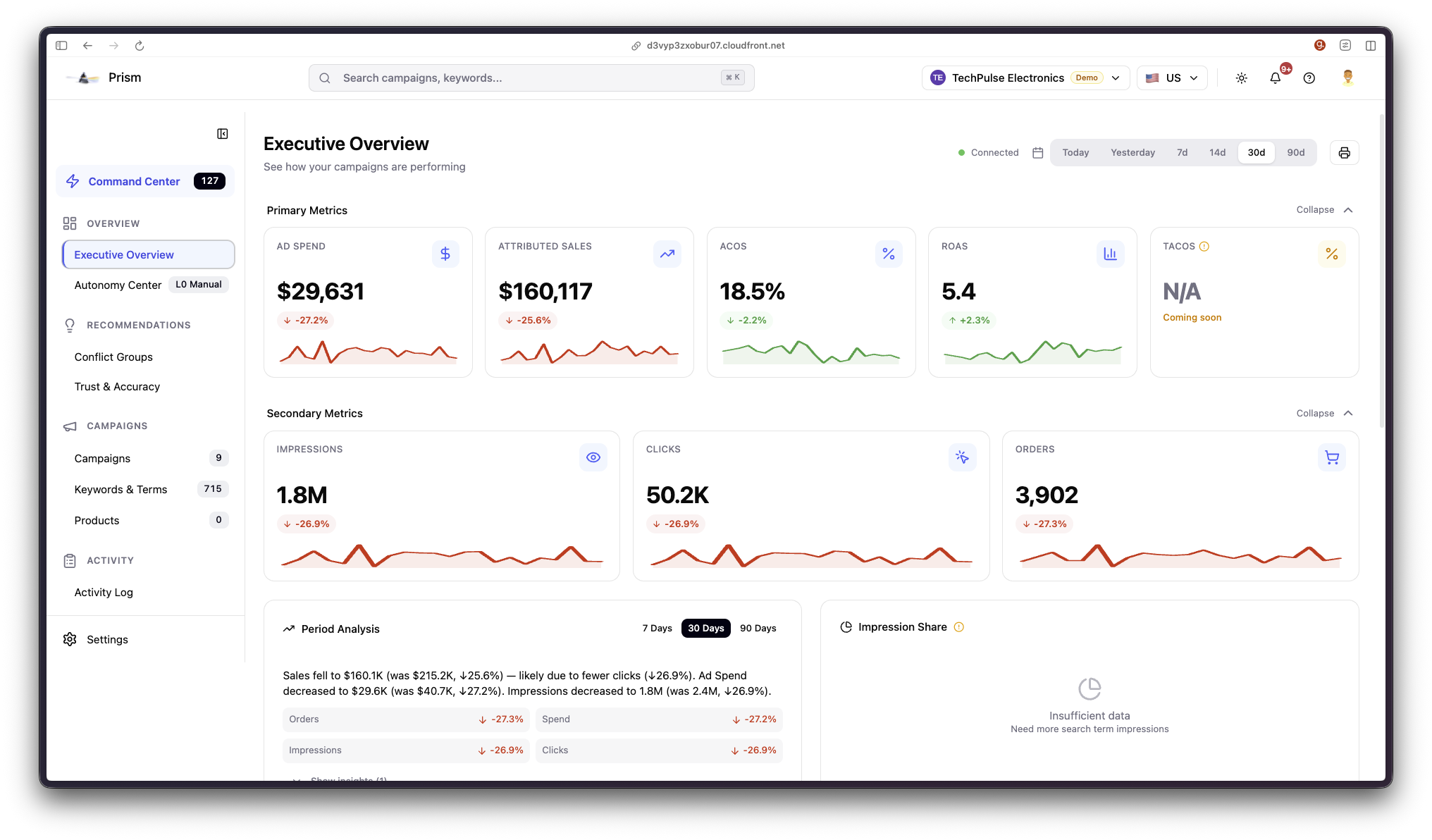Switch Period Analysis to 7 Days
The width and height of the screenshot is (1432, 840).
[657, 629]
